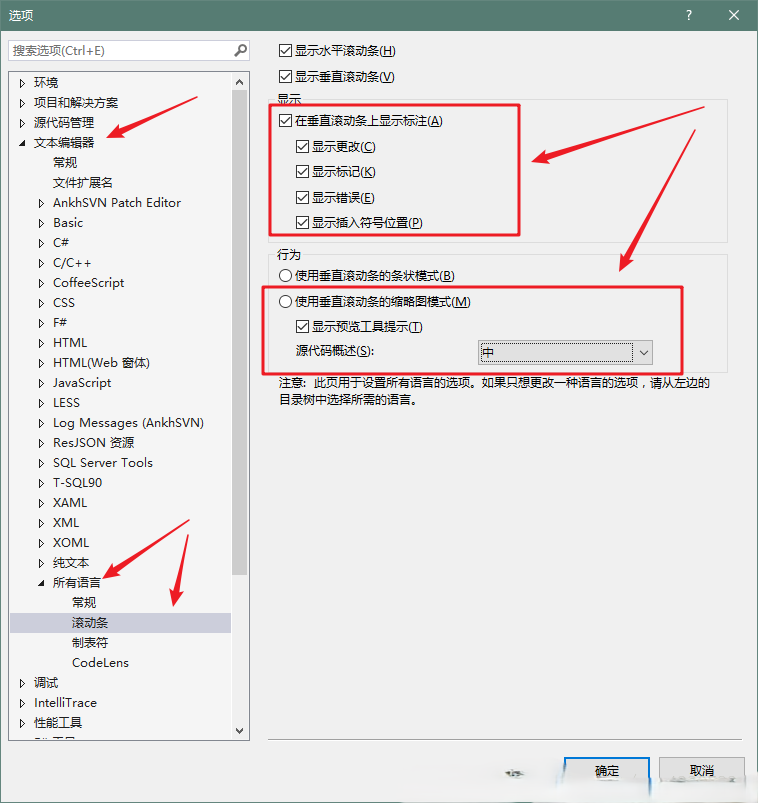This screenshot has height=803, width=758.
Task: Expand the T-SQL90 node
Action: click(x=41, y=483)
